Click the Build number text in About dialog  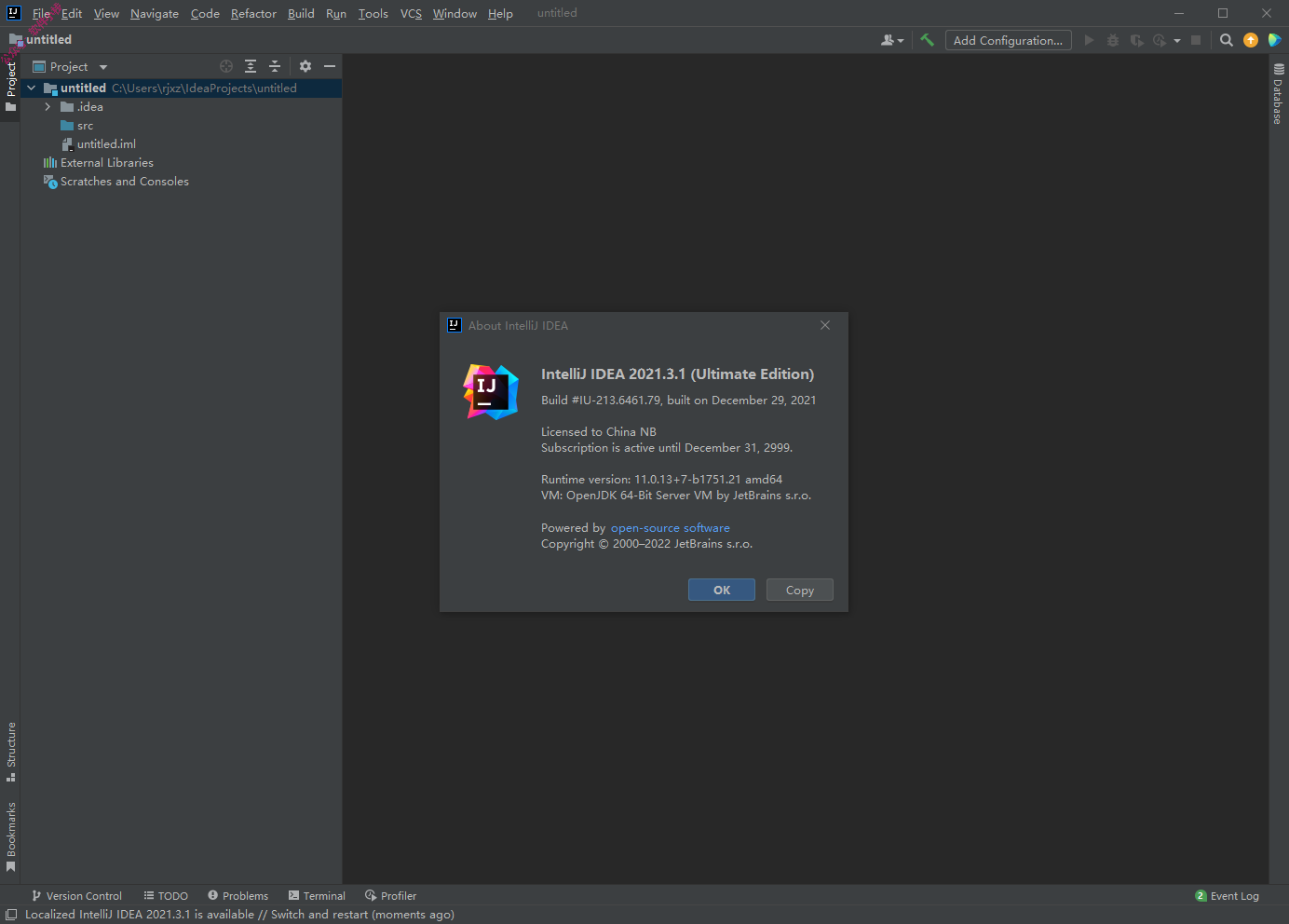(x=678, y=401)
